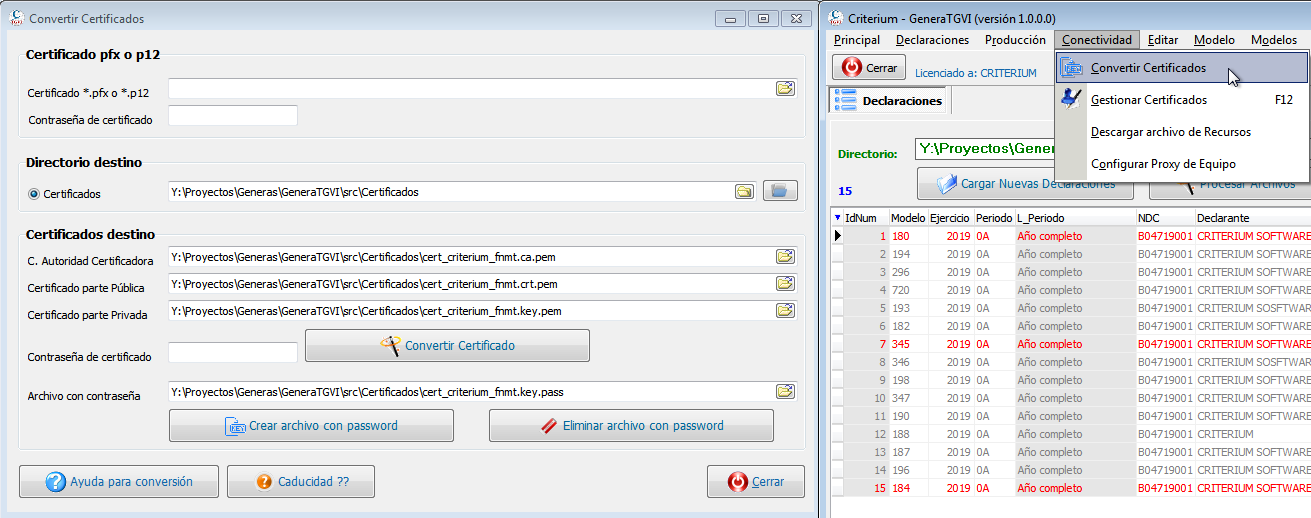Select row with Modelo 296
Screen dimensions: 1311x518
(1071, 272)
